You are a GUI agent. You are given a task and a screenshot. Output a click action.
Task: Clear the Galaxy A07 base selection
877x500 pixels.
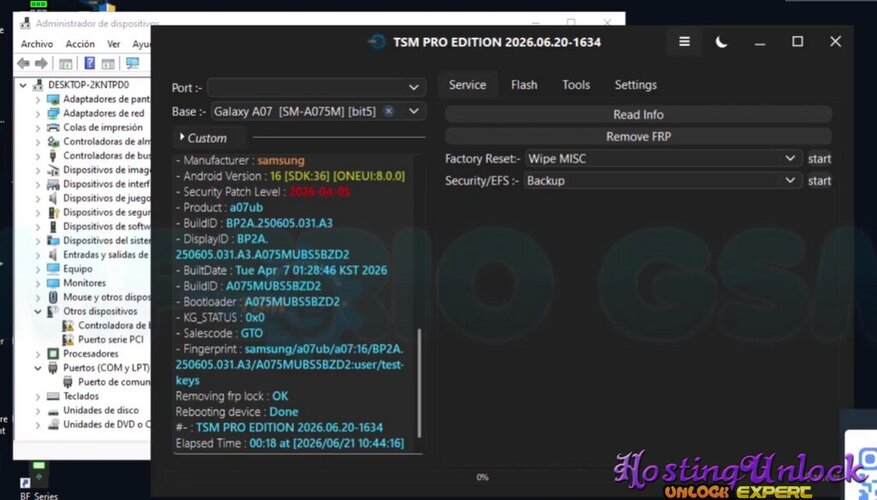389,111
